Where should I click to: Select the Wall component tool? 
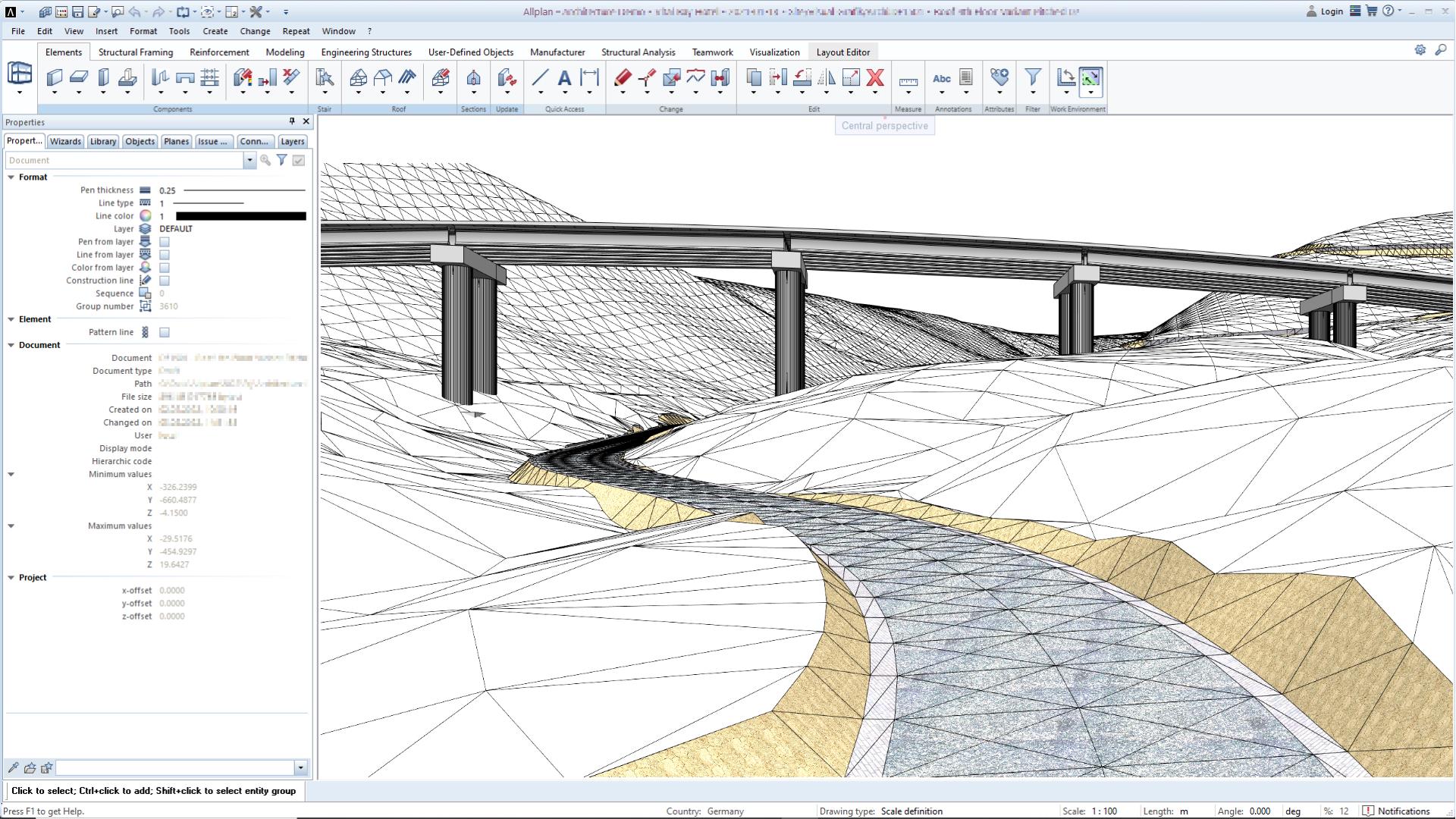55,77
